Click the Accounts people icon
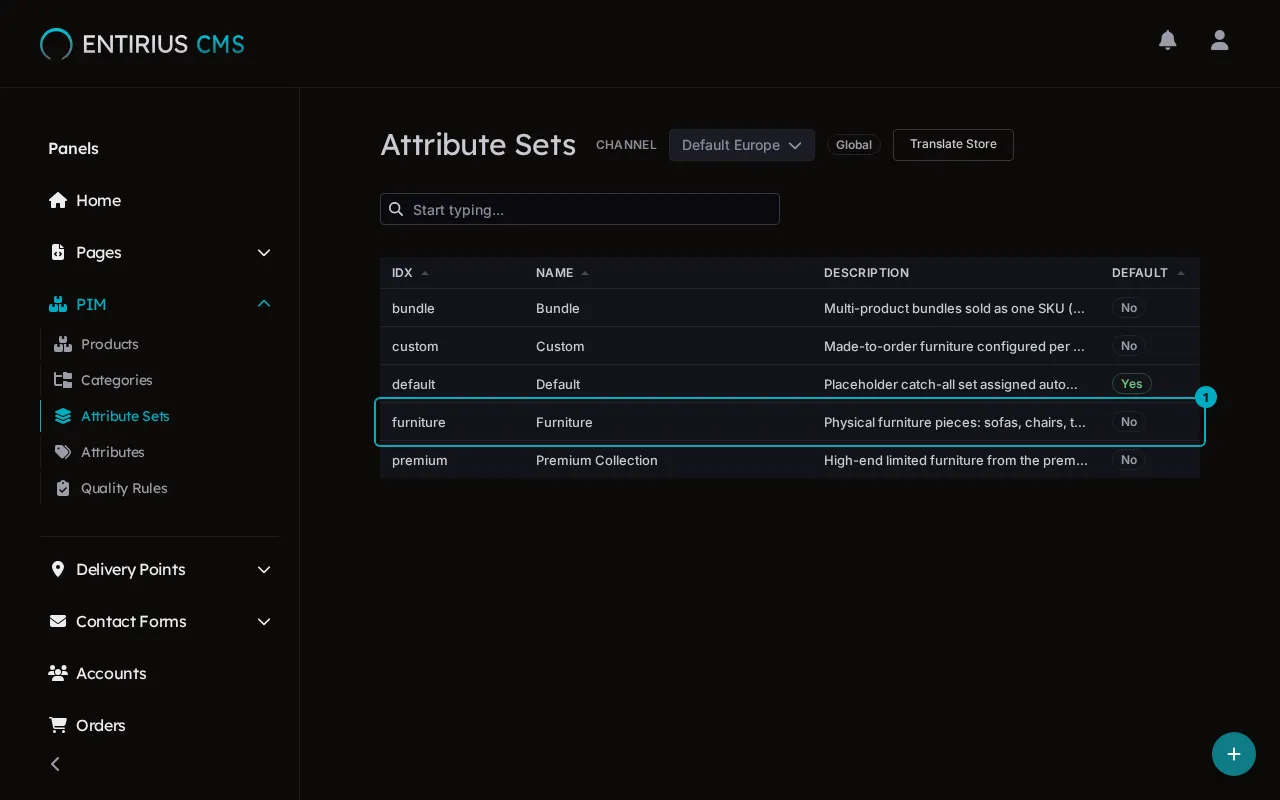The height and width of the screenshot is (800, 1280). (58, 673)
